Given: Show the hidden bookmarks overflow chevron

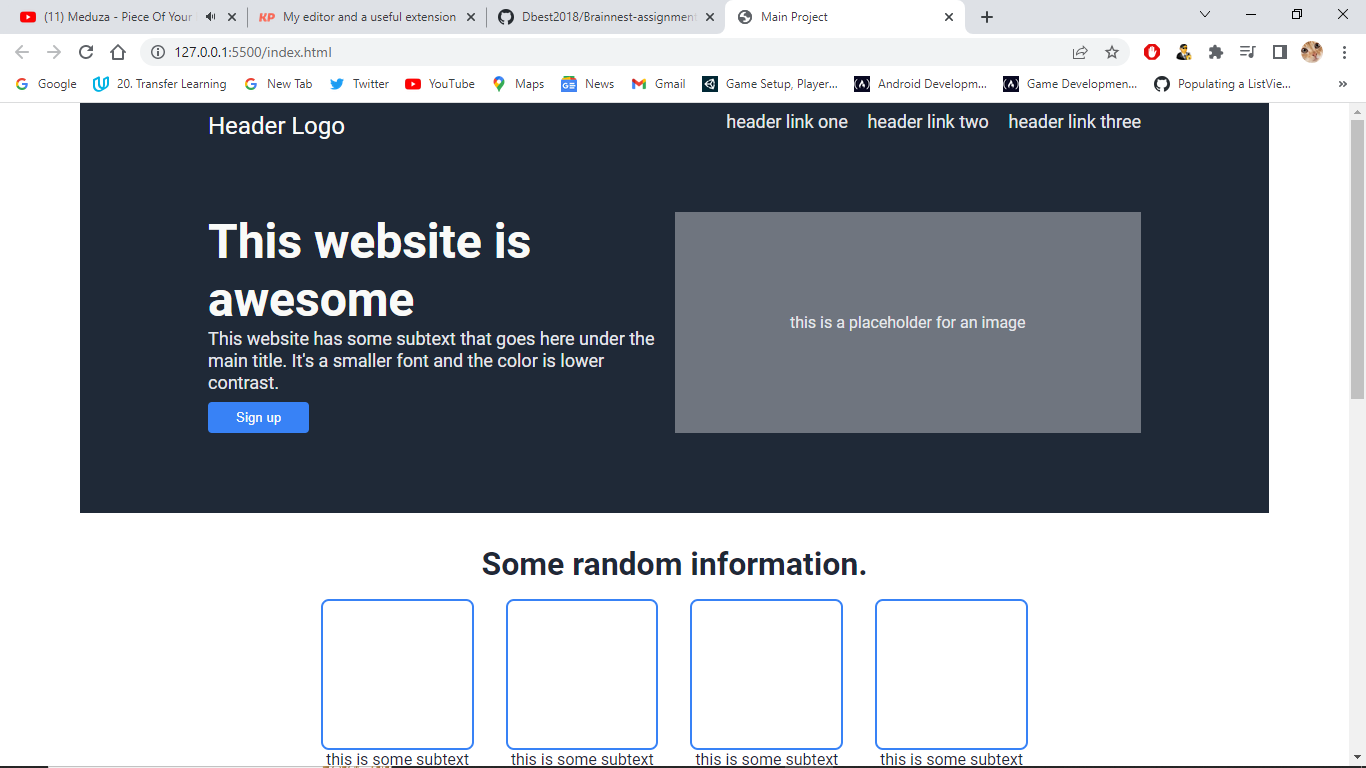Looking at the screenshot, I should coord(1343,84).
